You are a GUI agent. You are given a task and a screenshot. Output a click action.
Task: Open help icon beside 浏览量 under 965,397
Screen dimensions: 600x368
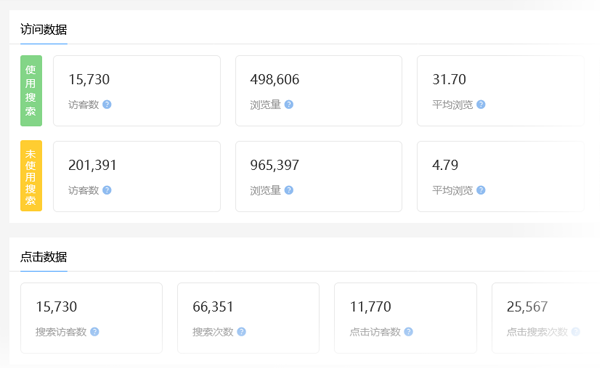pos(289,190)
